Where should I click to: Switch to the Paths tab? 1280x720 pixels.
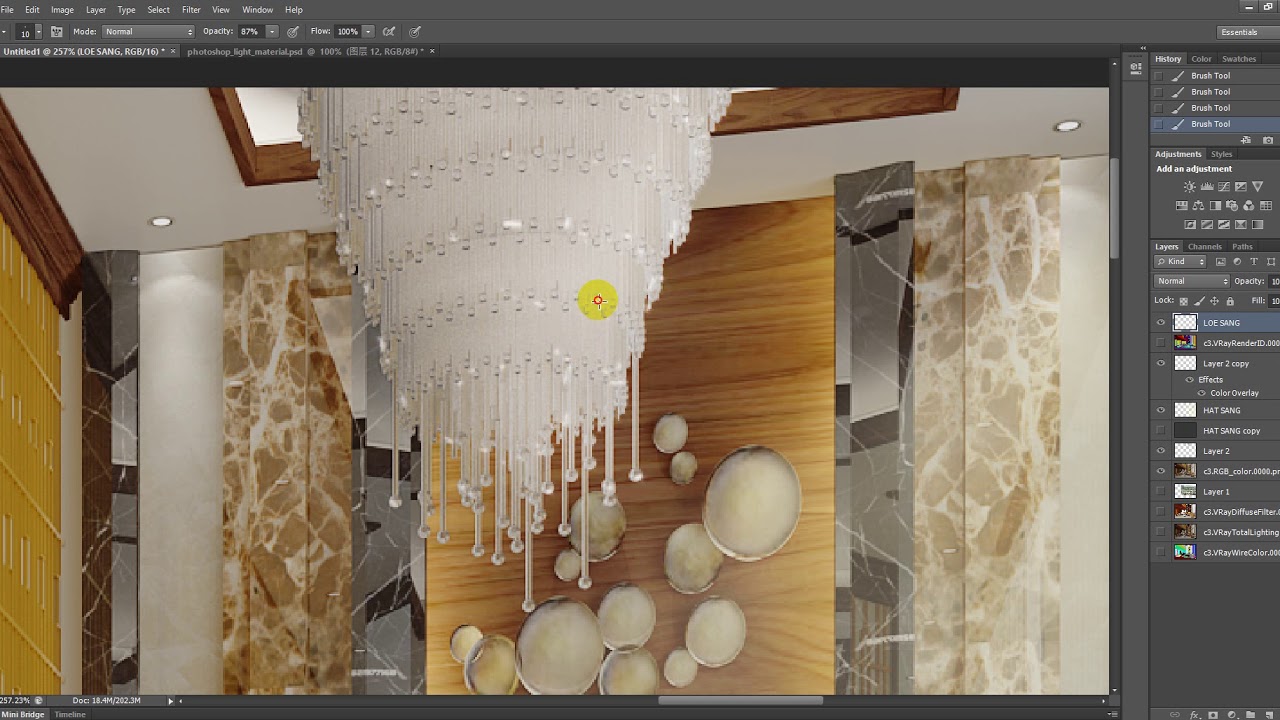tap(1242, 246)
